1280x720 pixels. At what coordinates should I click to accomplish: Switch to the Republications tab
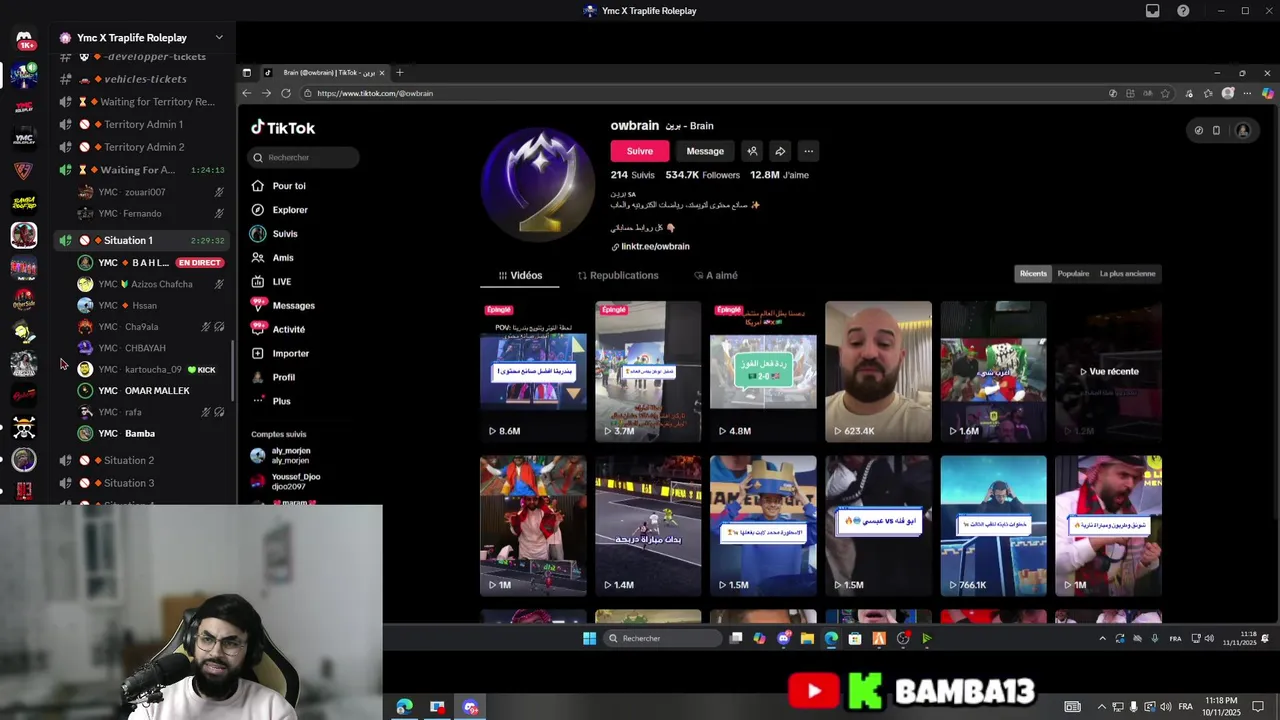(x=618, y=275)
